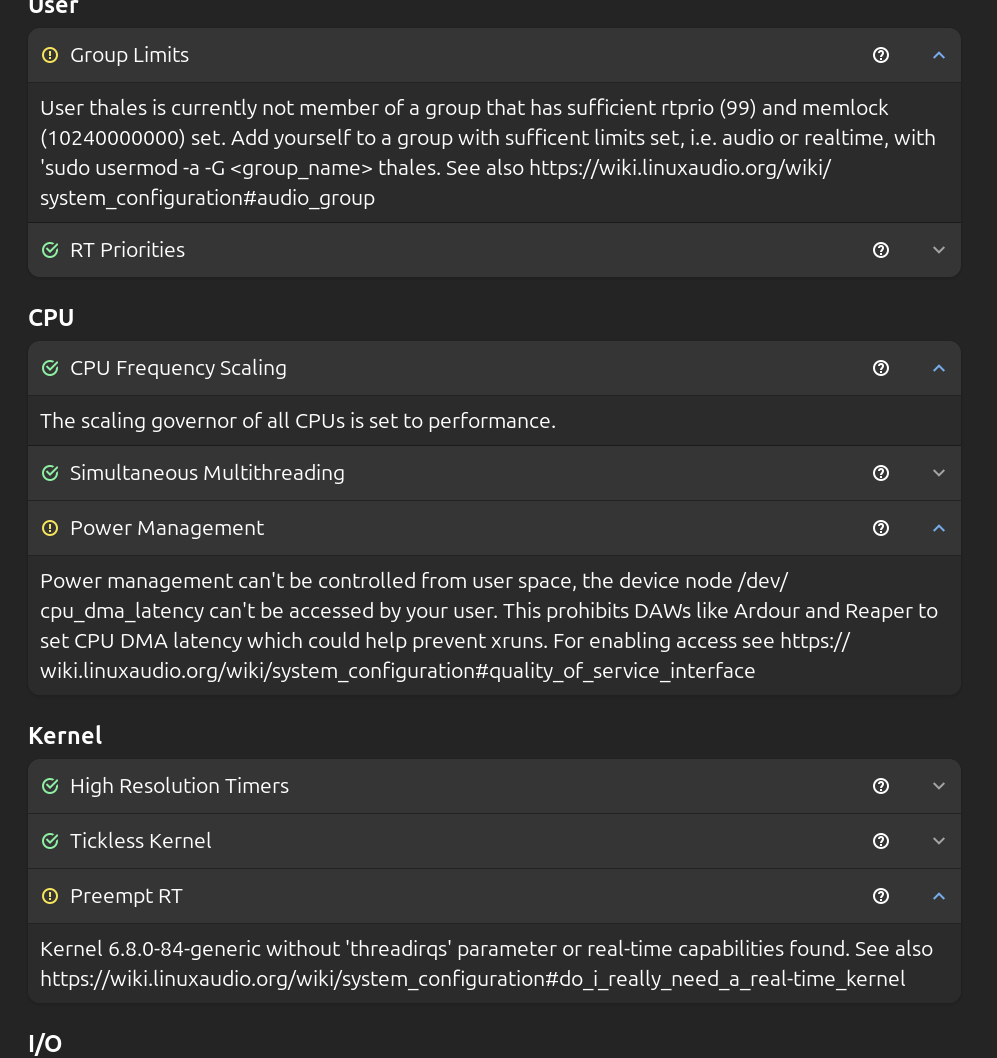Expand the Tickless Kernel row
This screenshot has height=1058, width=997.
click(938, 841)
